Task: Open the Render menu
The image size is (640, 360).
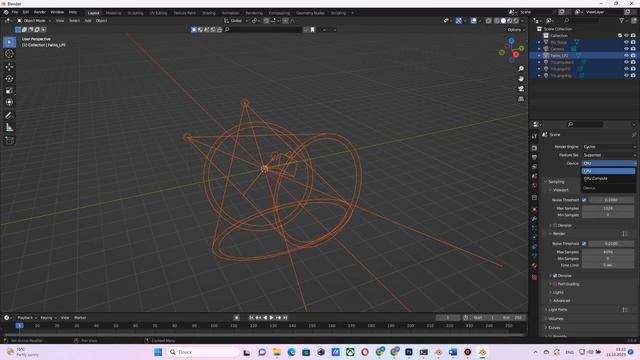Action: [x=40, y=12]
